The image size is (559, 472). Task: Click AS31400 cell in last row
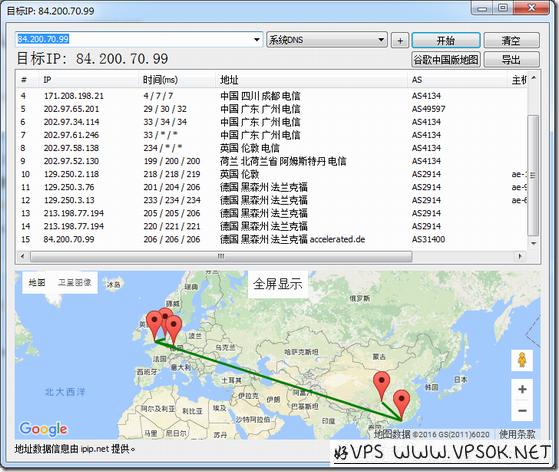point(429,239)
